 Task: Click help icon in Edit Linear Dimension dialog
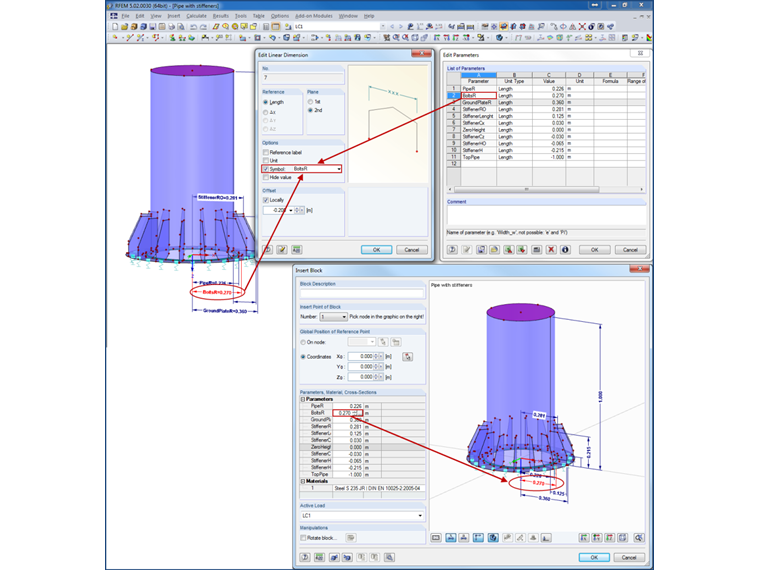pyautogui.click(x=268, y=250)
